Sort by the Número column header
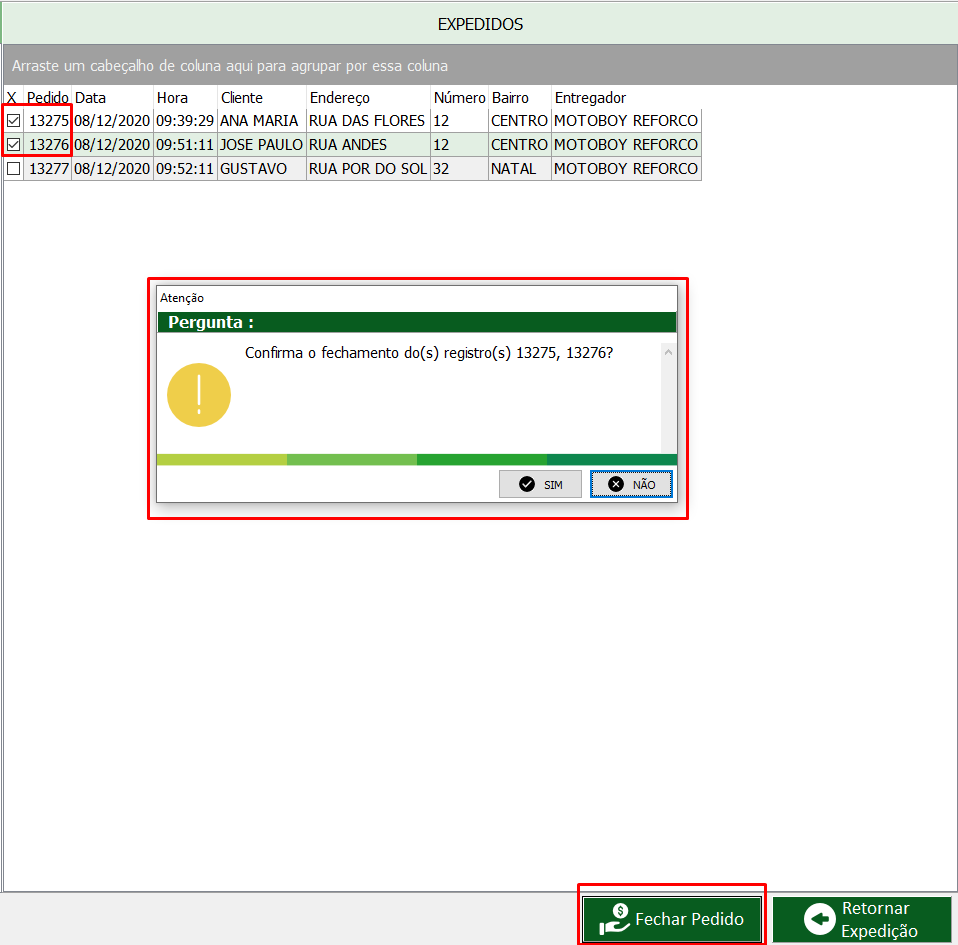Image resolution: width=958 pixels, height=945 pixels. pyautogui.click(x=459, y=98)
